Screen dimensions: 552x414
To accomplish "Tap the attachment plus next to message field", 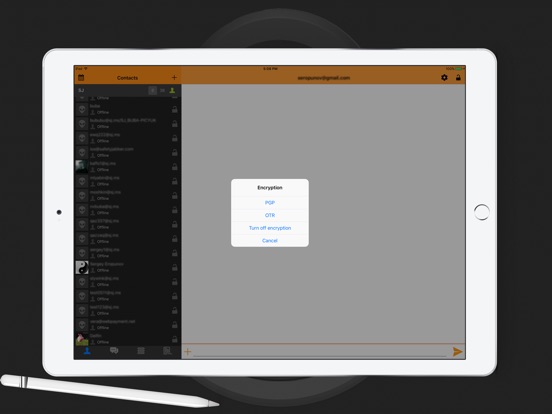I will pos(188,351).
